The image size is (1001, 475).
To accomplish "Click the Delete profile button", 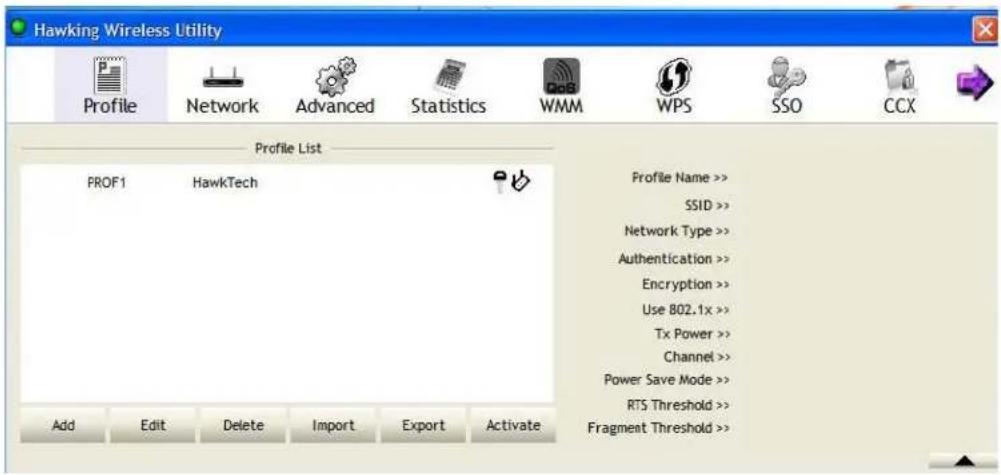I will [243, 425].
